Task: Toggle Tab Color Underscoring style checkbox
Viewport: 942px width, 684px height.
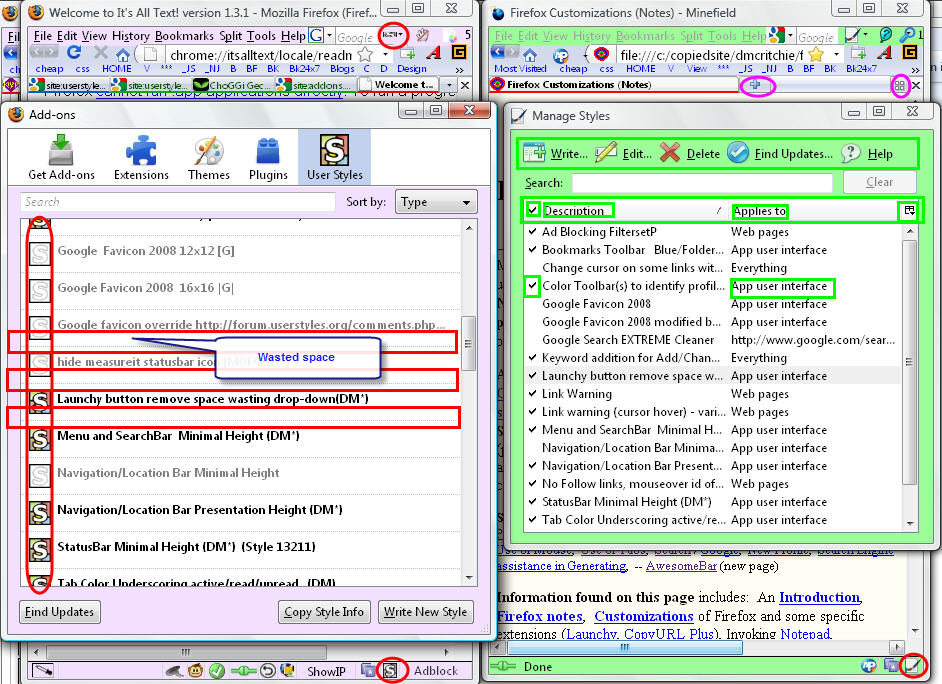Action: tap(532, 519)
